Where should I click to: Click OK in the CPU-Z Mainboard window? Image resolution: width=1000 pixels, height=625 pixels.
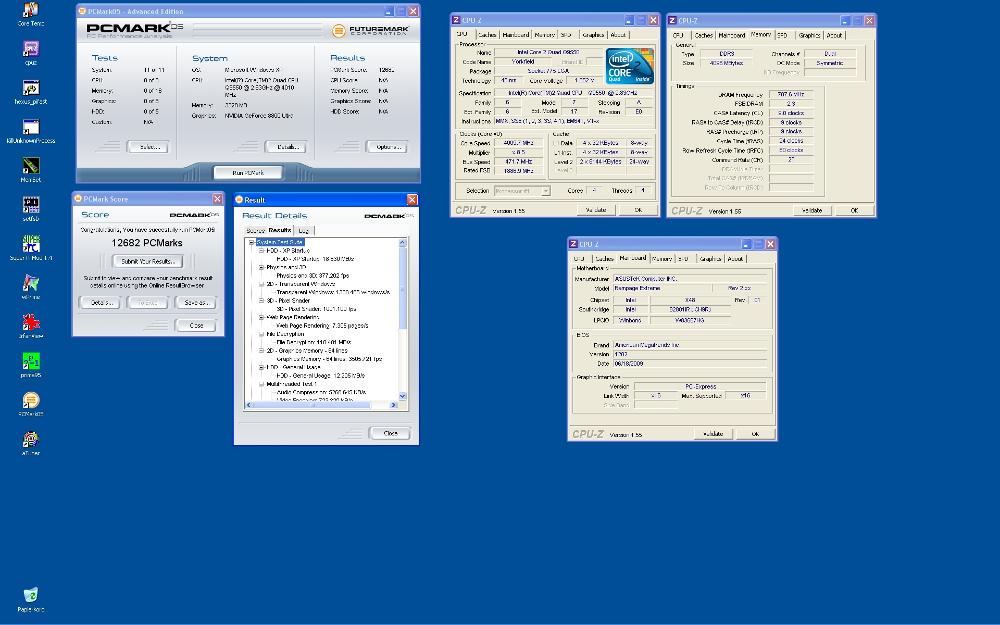(755, 434)
